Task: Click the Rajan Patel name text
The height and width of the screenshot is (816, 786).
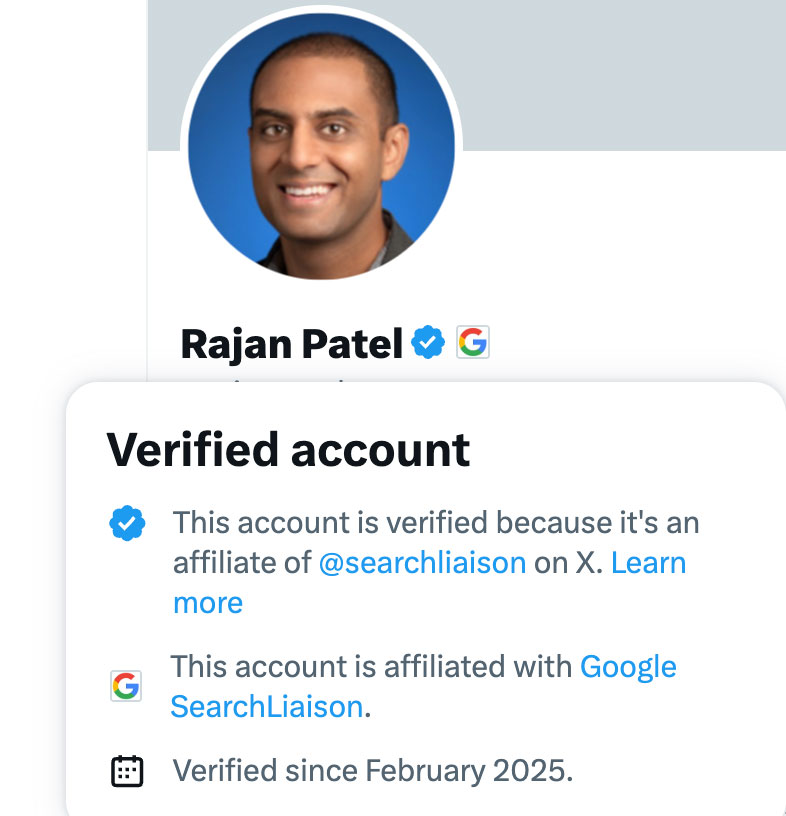Action: coord(292,342)
